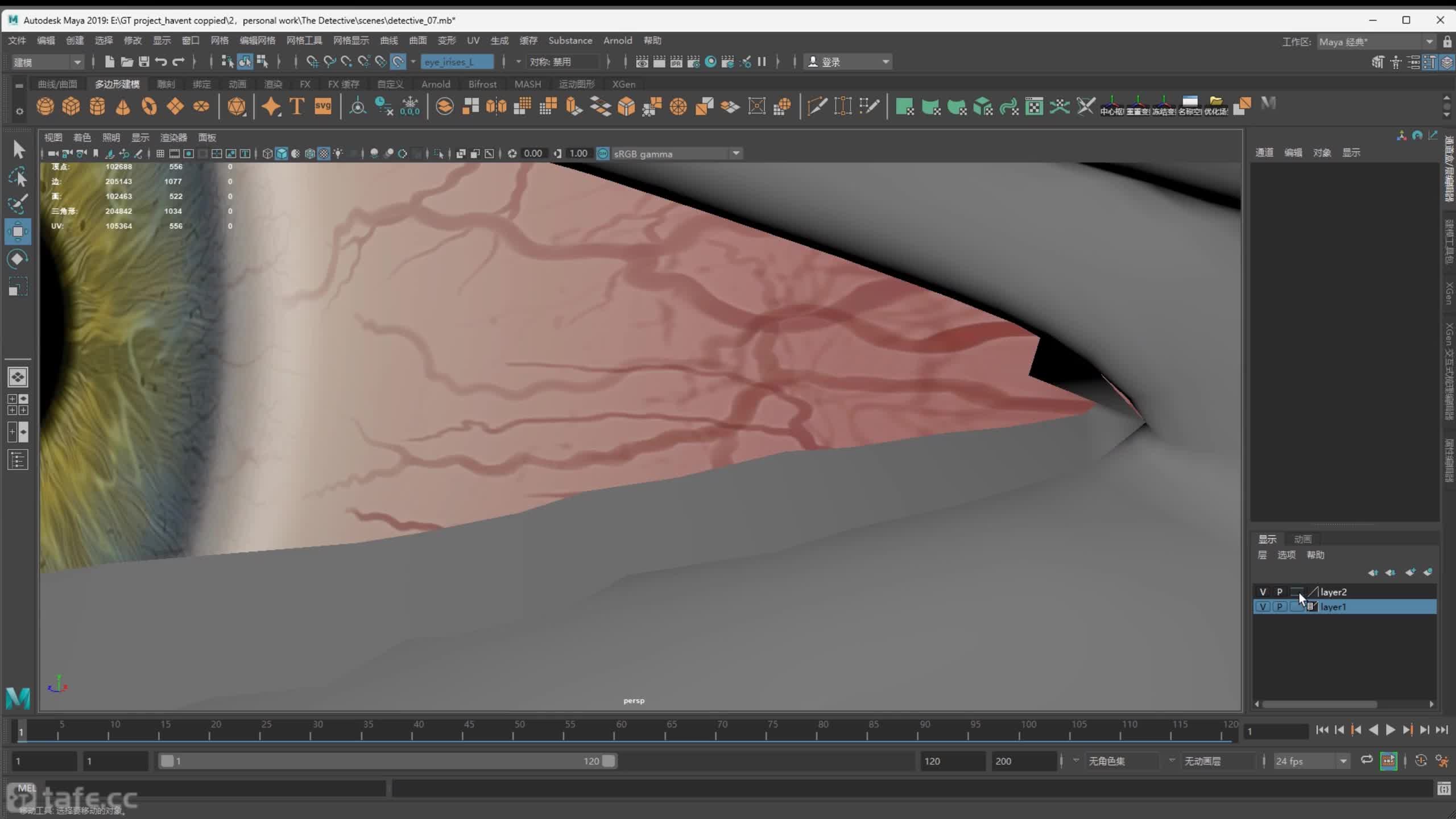This screenshot has width=1456, height=819.
Task: Open the 文件 (File) menu
Action: pyautogui.click(x=17, y=40)
